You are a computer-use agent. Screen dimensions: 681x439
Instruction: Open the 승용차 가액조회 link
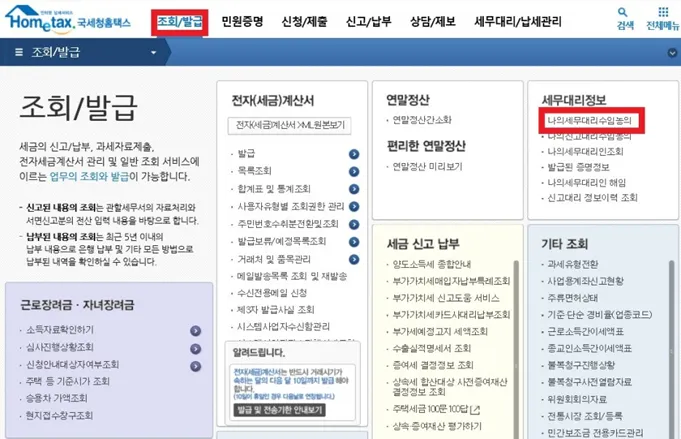tap(56, 398)
